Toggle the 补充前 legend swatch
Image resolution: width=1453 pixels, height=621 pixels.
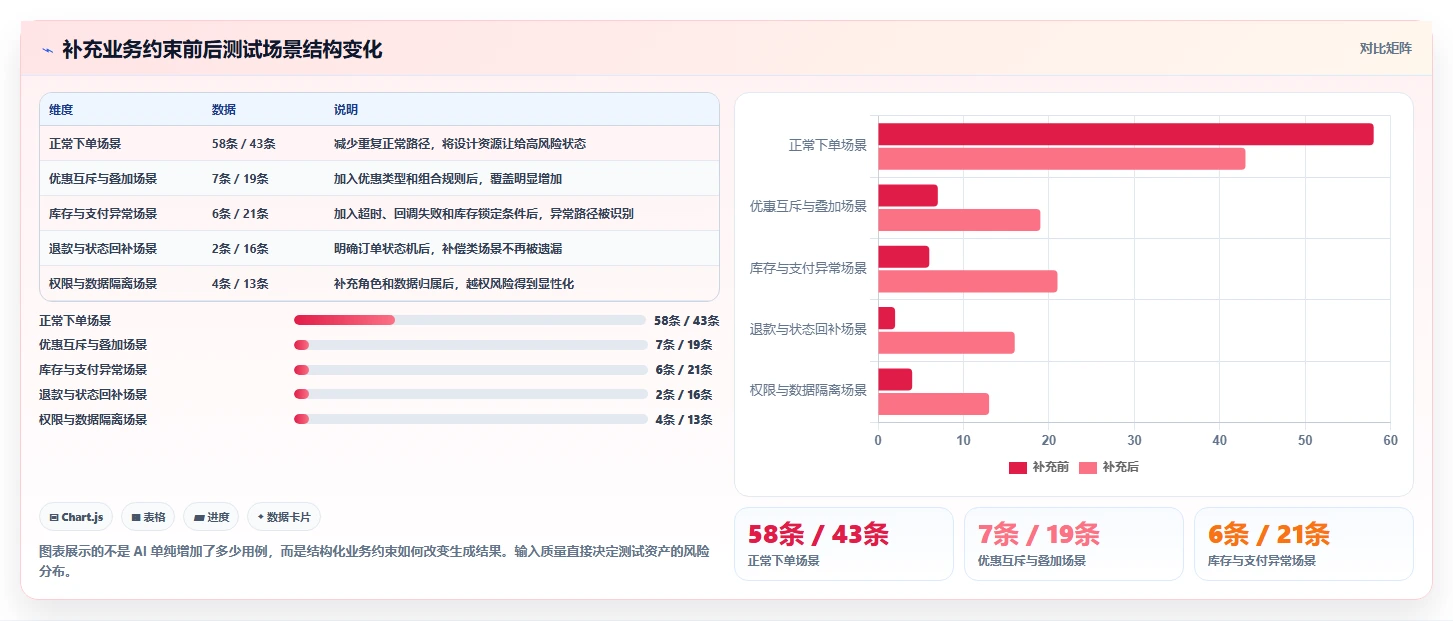[x=1018, y=467]
